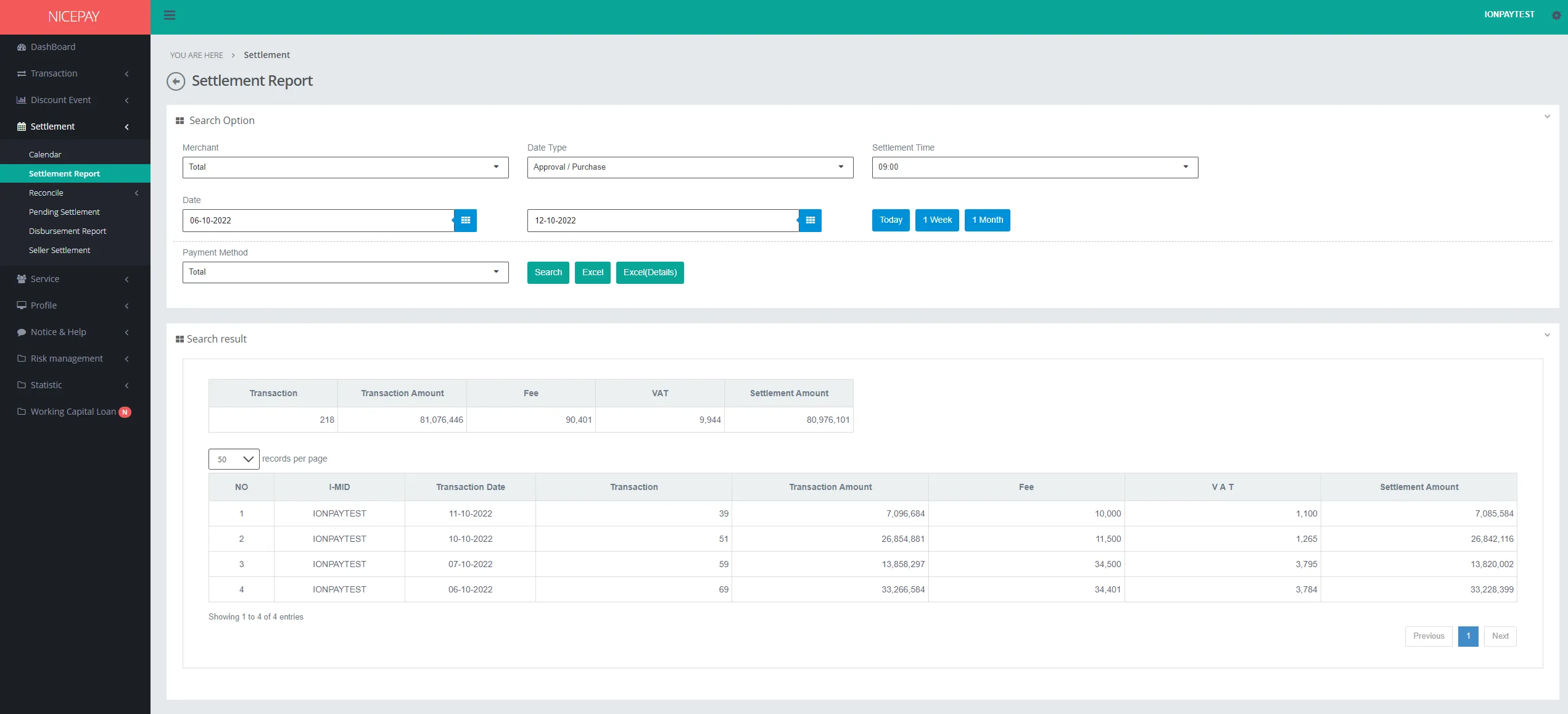Click the Profile monitor icon
This screenshot has width=1568, height=714.
coord(22,305)
